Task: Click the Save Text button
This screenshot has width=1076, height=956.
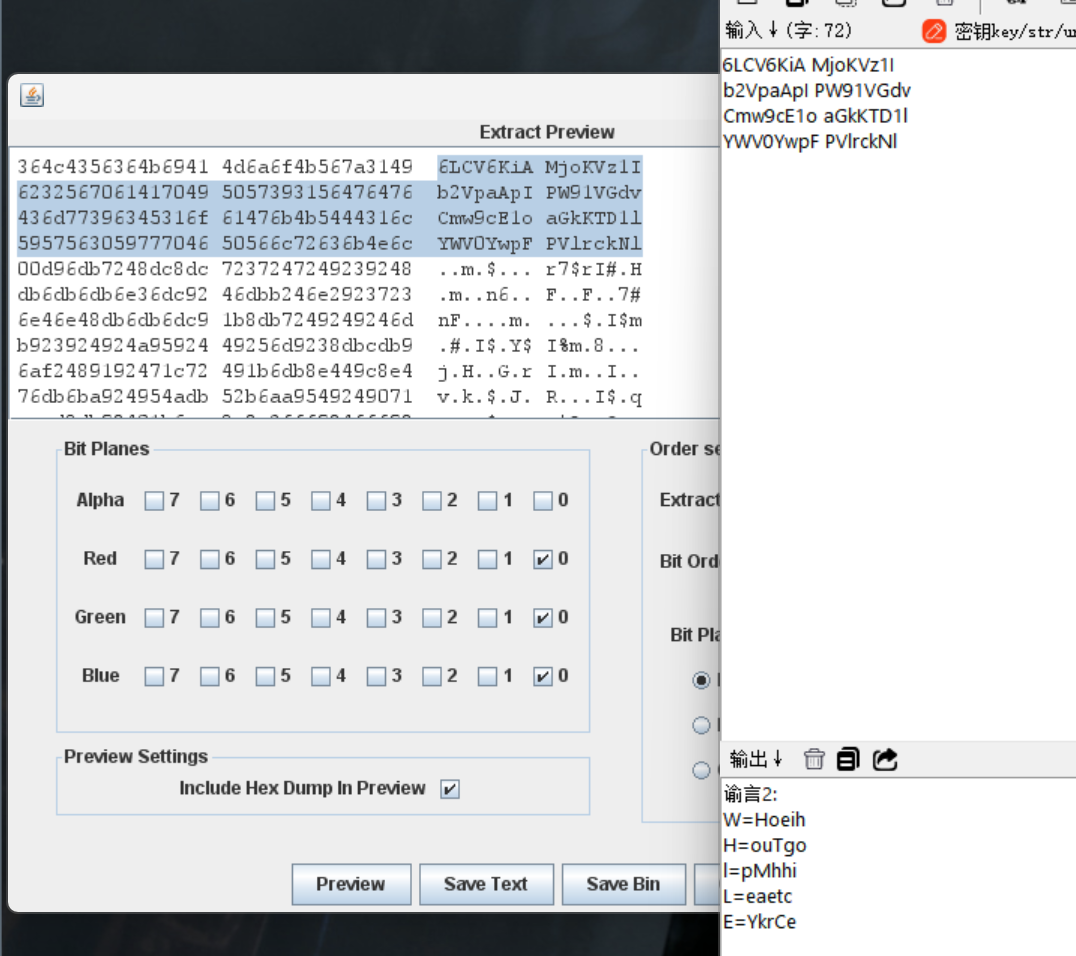Action: [x=485, y=884]
